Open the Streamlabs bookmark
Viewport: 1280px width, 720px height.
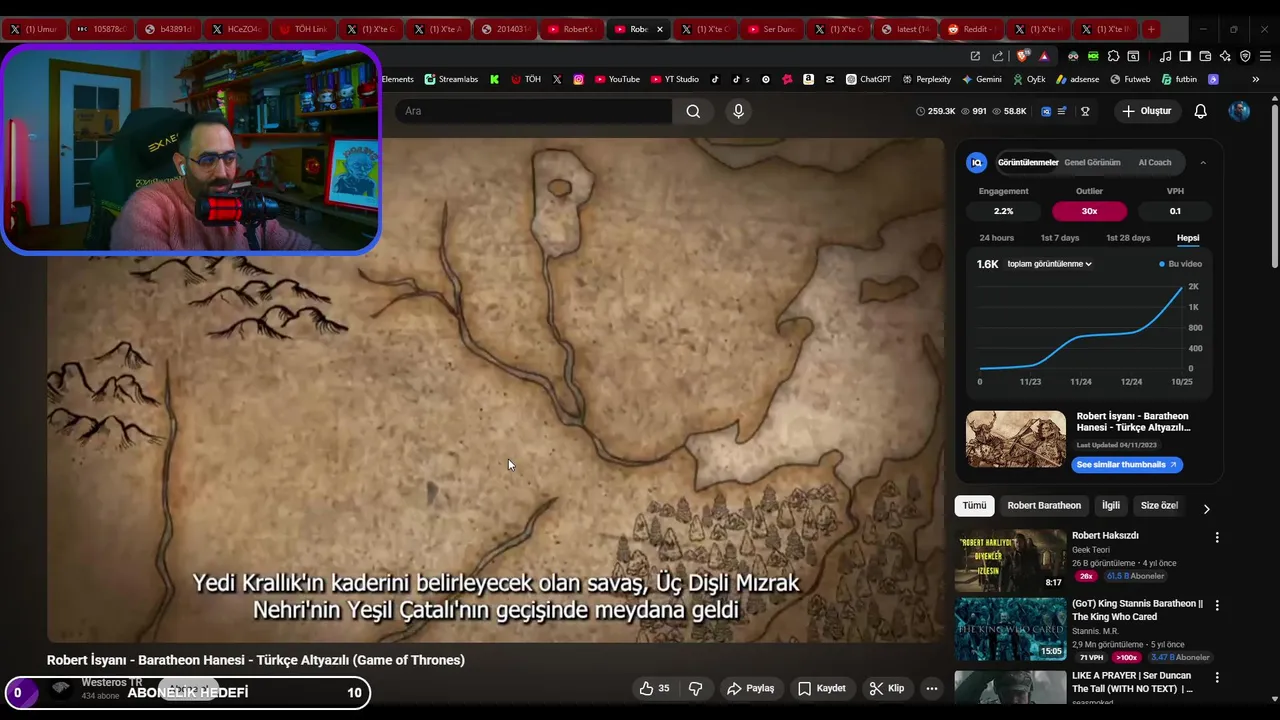[x=451, y=79]
